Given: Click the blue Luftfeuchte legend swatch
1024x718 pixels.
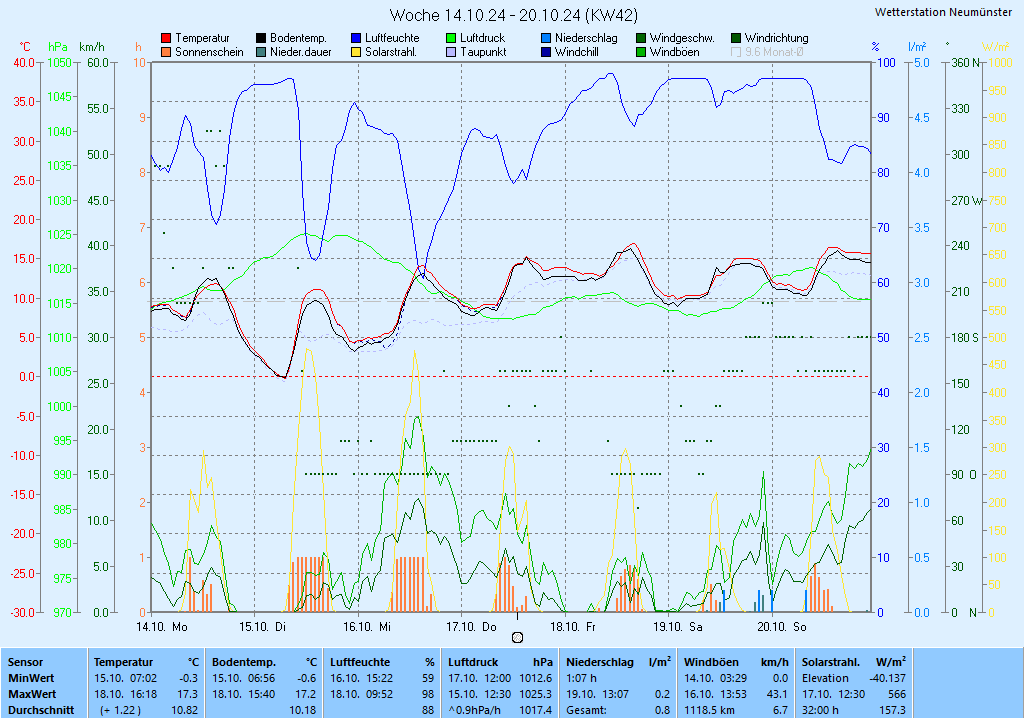Looking at the screenshot, I should pyautogui.click(x=356, y=39).
